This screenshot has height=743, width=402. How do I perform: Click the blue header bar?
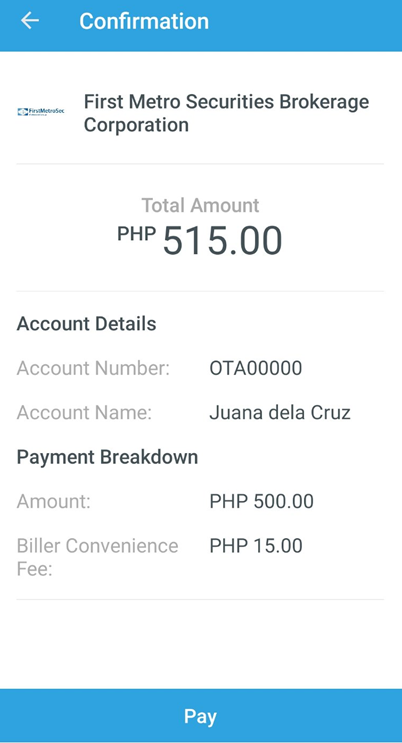201,25
